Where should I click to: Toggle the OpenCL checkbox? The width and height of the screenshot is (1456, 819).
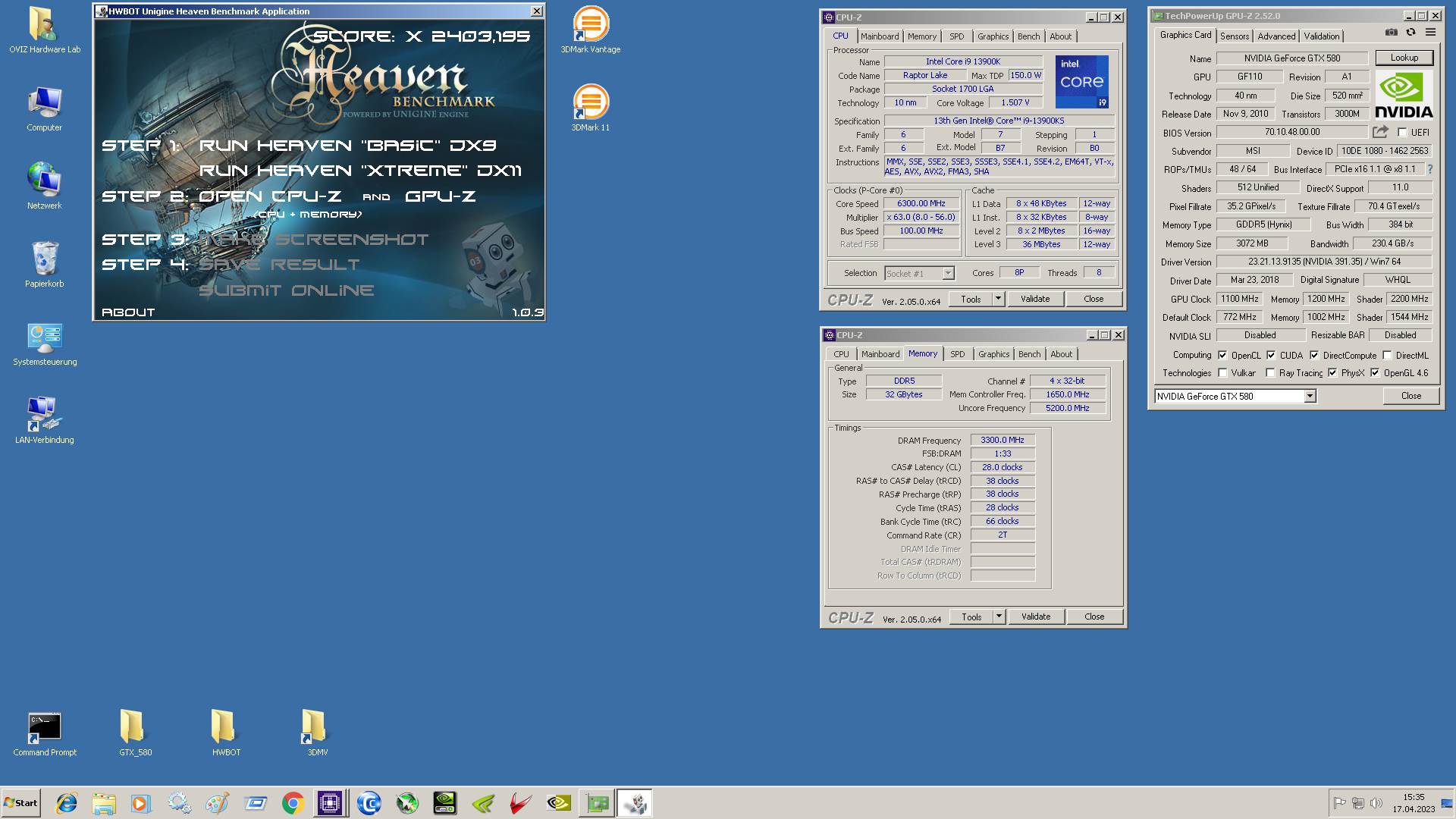pyautogui.click(x=1222, y=355)
